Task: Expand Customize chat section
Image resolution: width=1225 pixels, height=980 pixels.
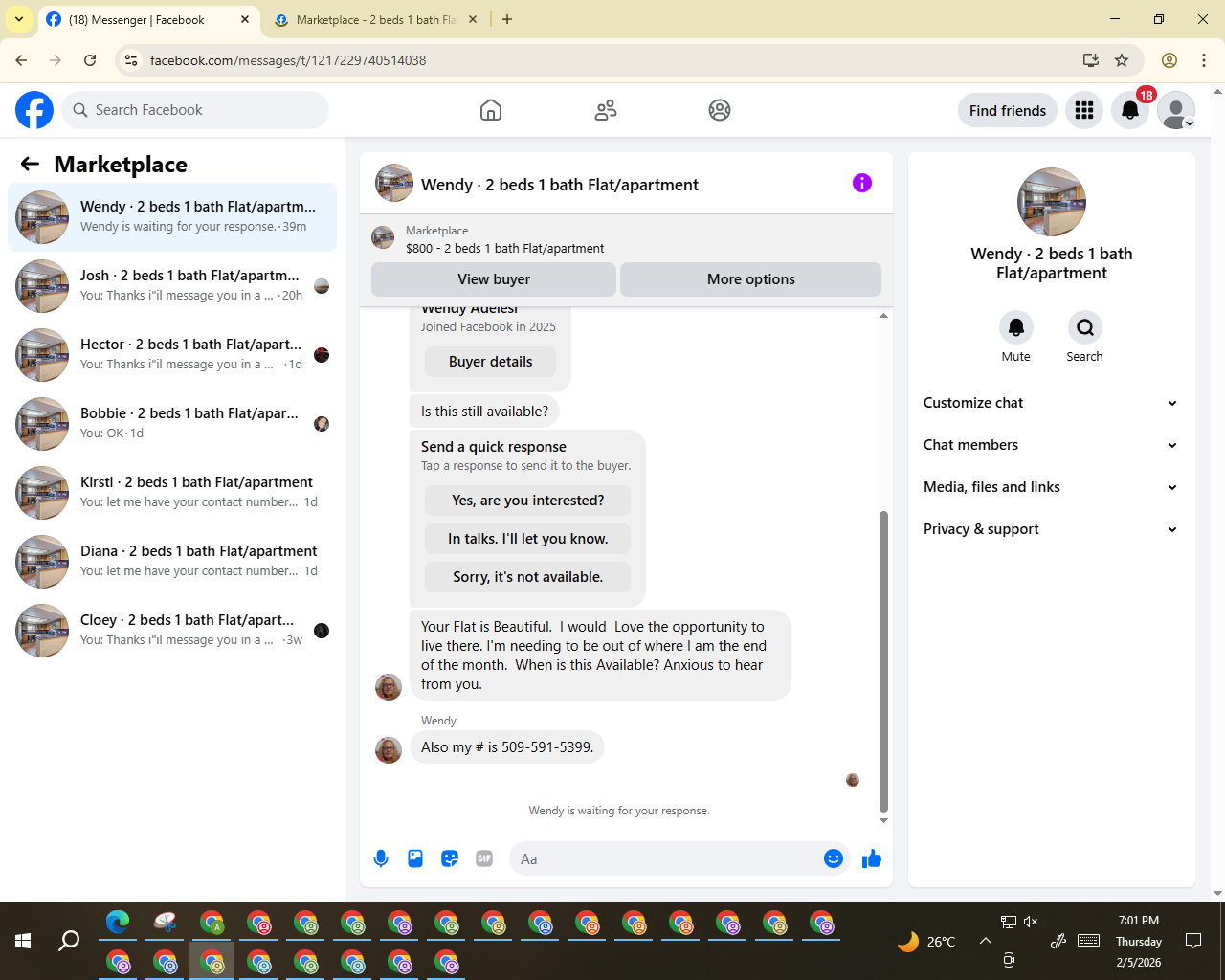Action: [x=1051, y=403]
